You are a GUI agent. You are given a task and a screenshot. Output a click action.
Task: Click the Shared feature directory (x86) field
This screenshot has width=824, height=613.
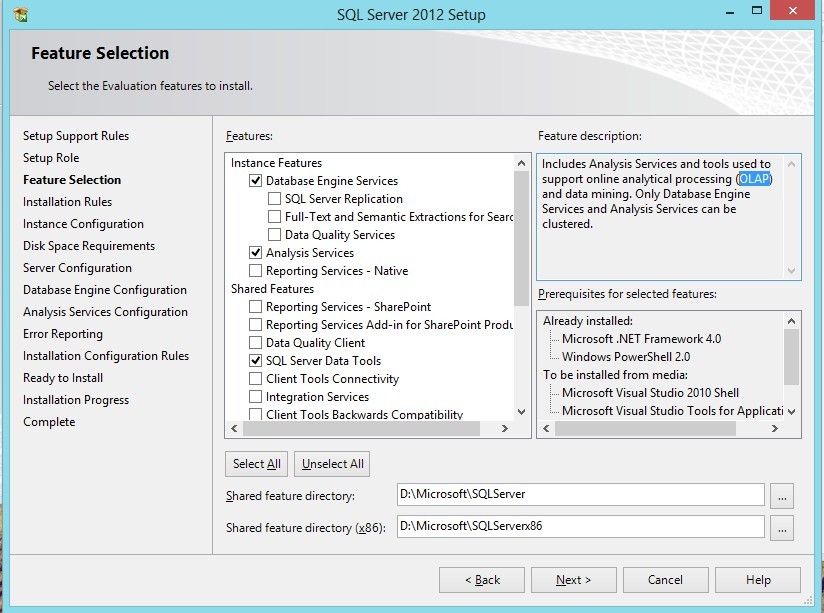point(581,526)
